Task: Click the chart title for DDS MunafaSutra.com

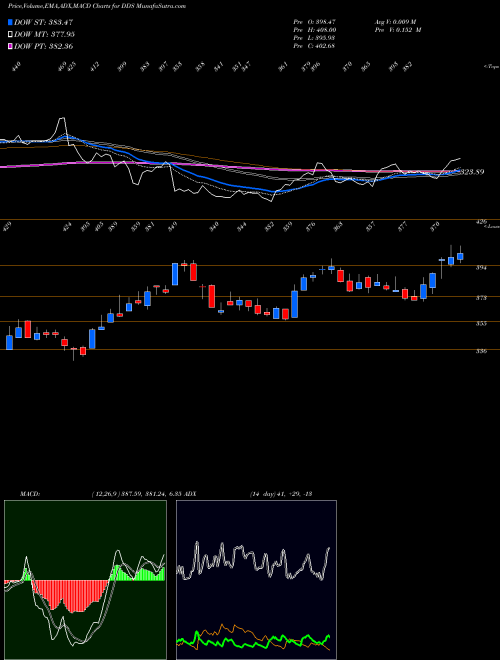Action: [x=97, y=6]
